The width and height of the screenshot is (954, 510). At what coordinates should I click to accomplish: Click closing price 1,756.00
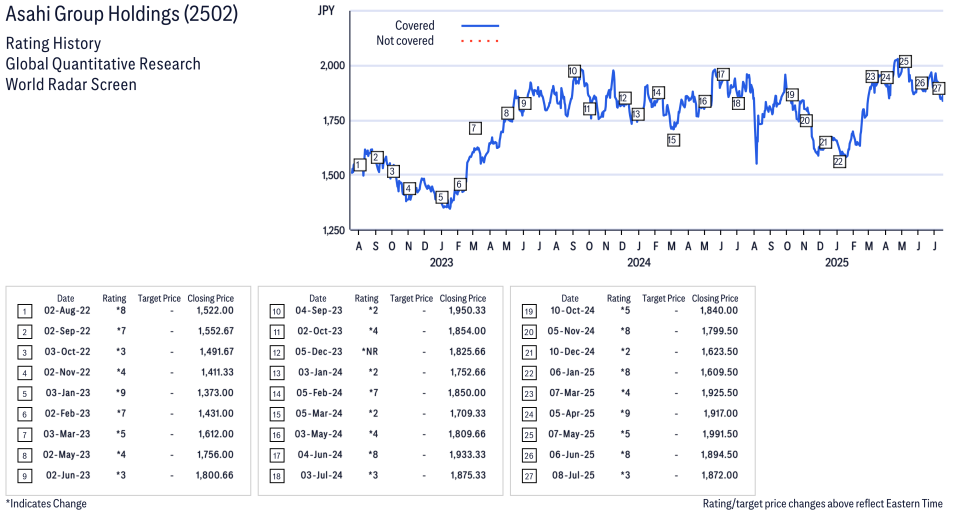[215, 455]
